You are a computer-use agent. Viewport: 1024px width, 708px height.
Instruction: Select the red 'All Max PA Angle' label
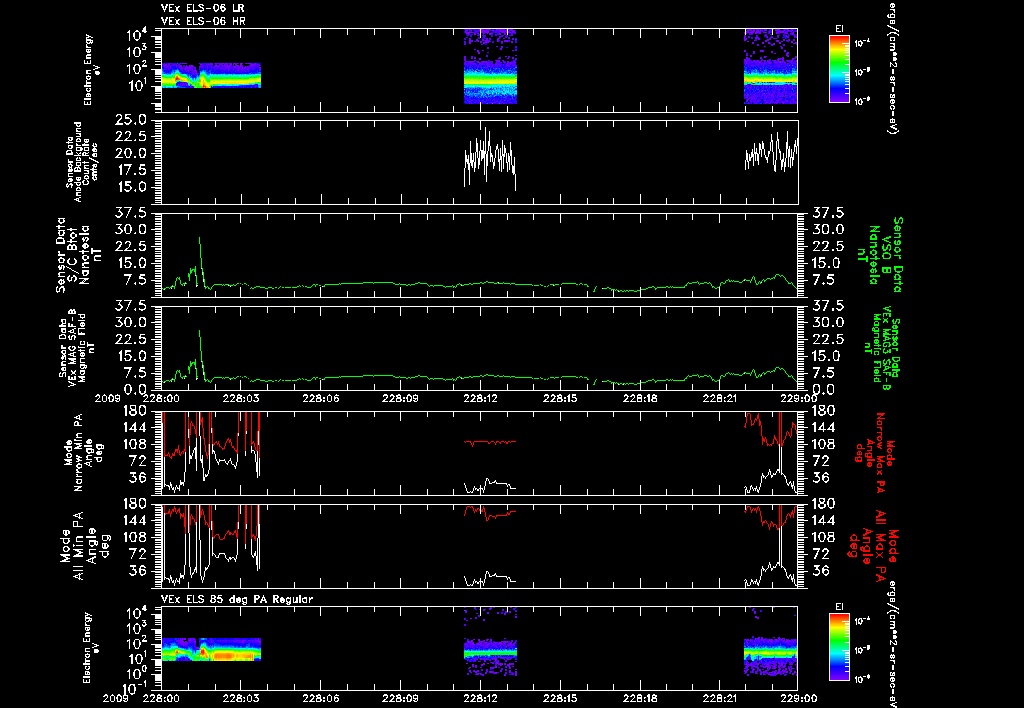coord(872,545)
